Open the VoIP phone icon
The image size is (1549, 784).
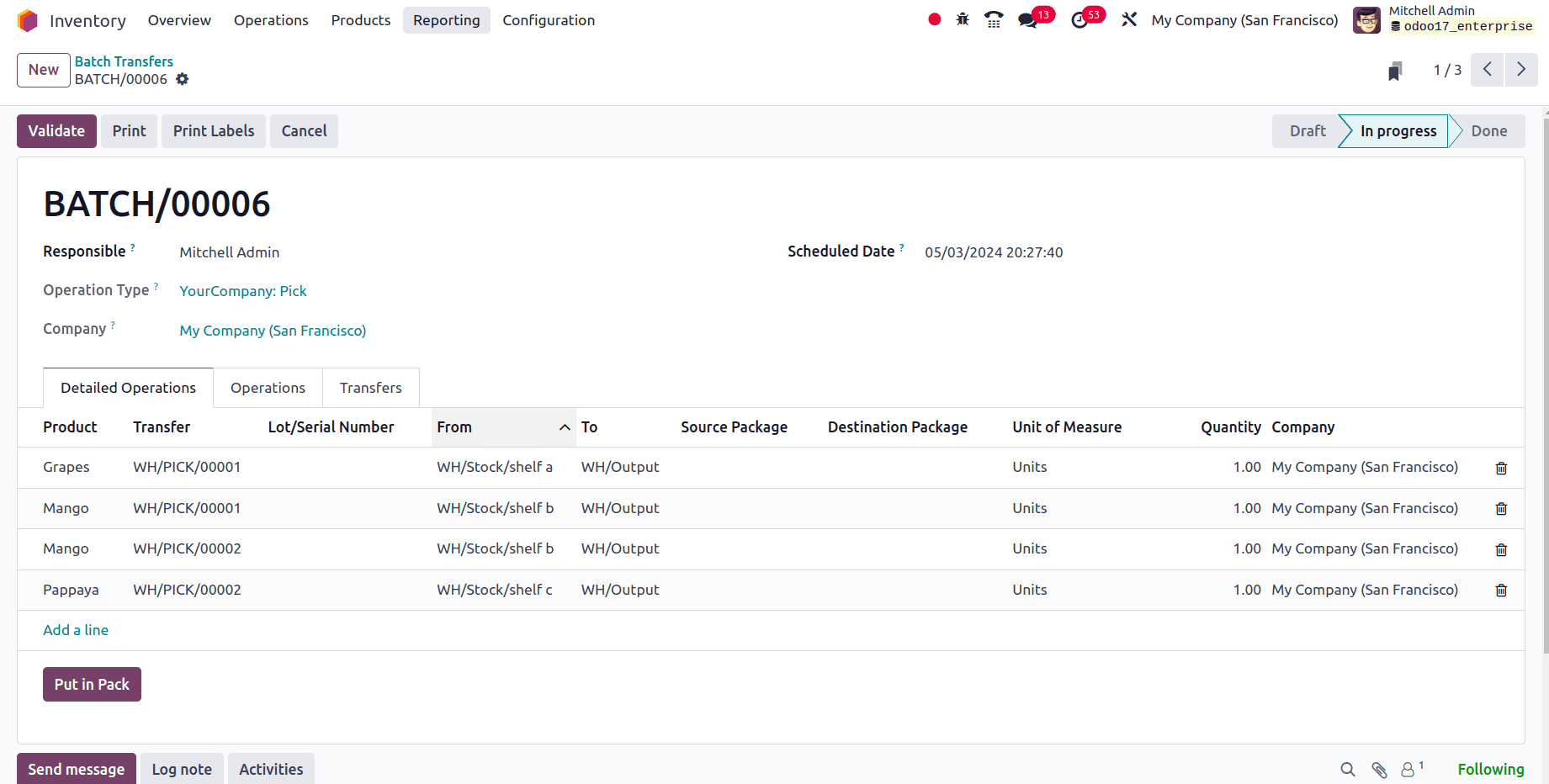994,19
